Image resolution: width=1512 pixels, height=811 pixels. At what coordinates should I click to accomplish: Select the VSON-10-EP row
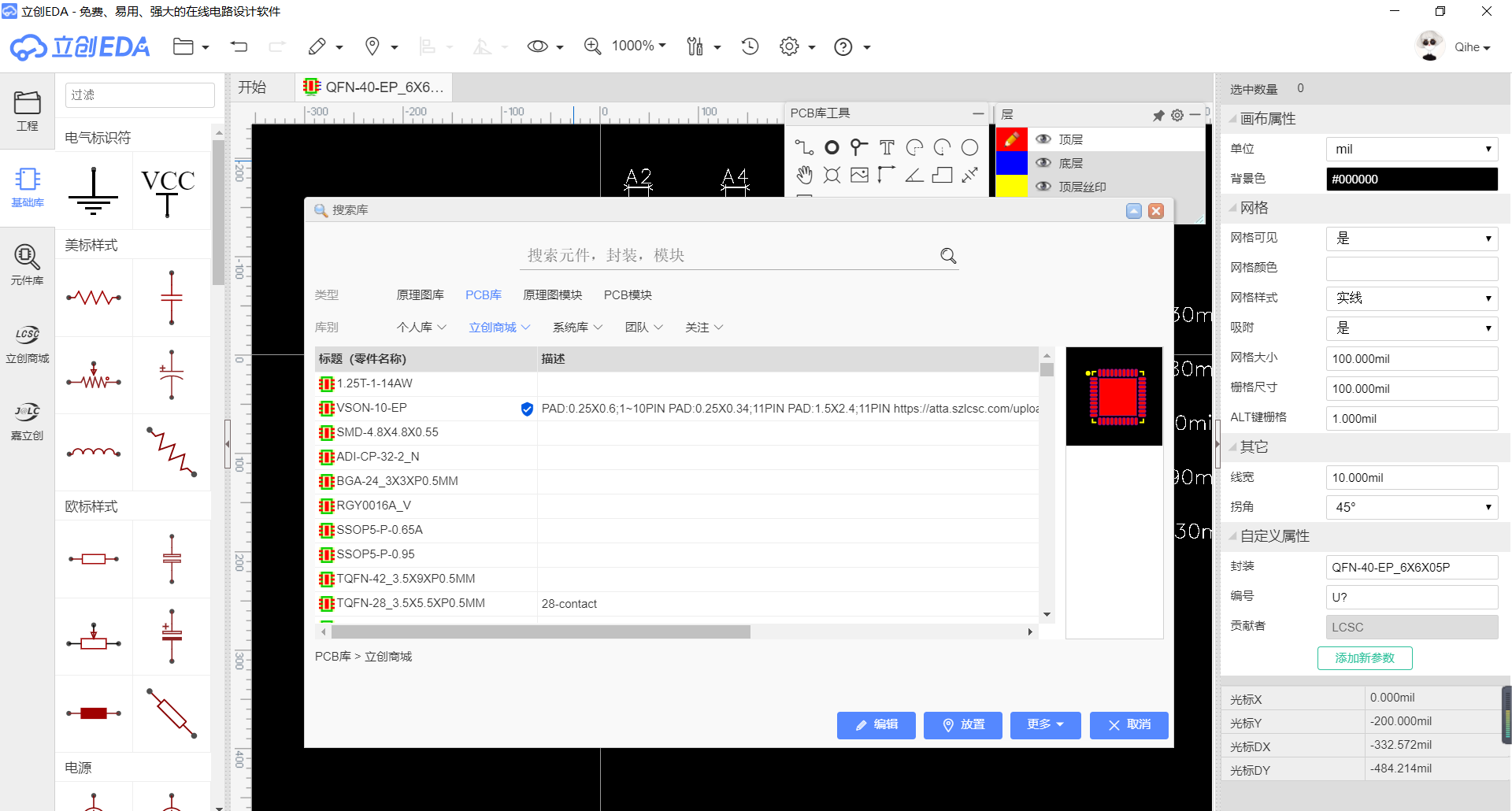point(677,408)
